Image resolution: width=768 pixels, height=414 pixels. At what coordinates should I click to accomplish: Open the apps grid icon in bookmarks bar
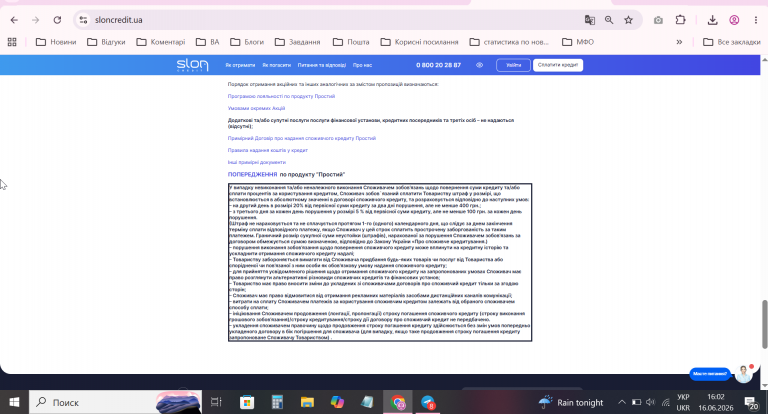[x=12, y=42]
